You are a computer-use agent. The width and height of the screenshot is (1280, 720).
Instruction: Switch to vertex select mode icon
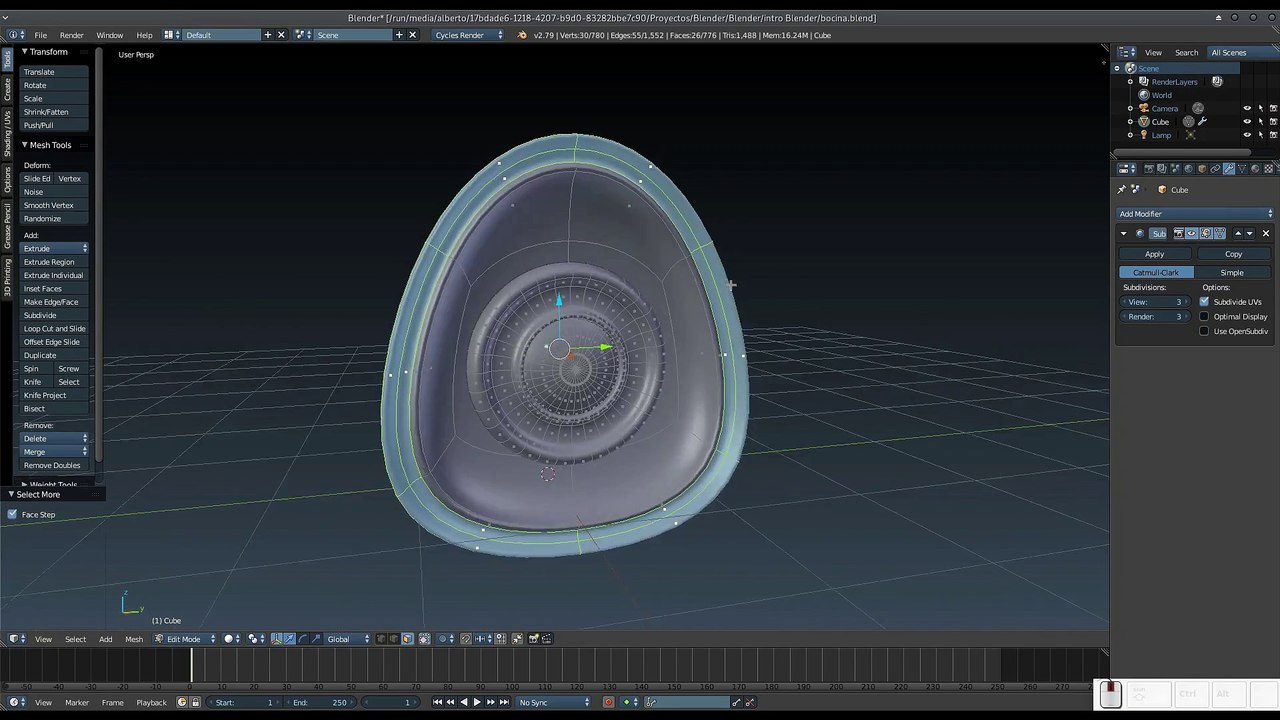pos(380,639)
